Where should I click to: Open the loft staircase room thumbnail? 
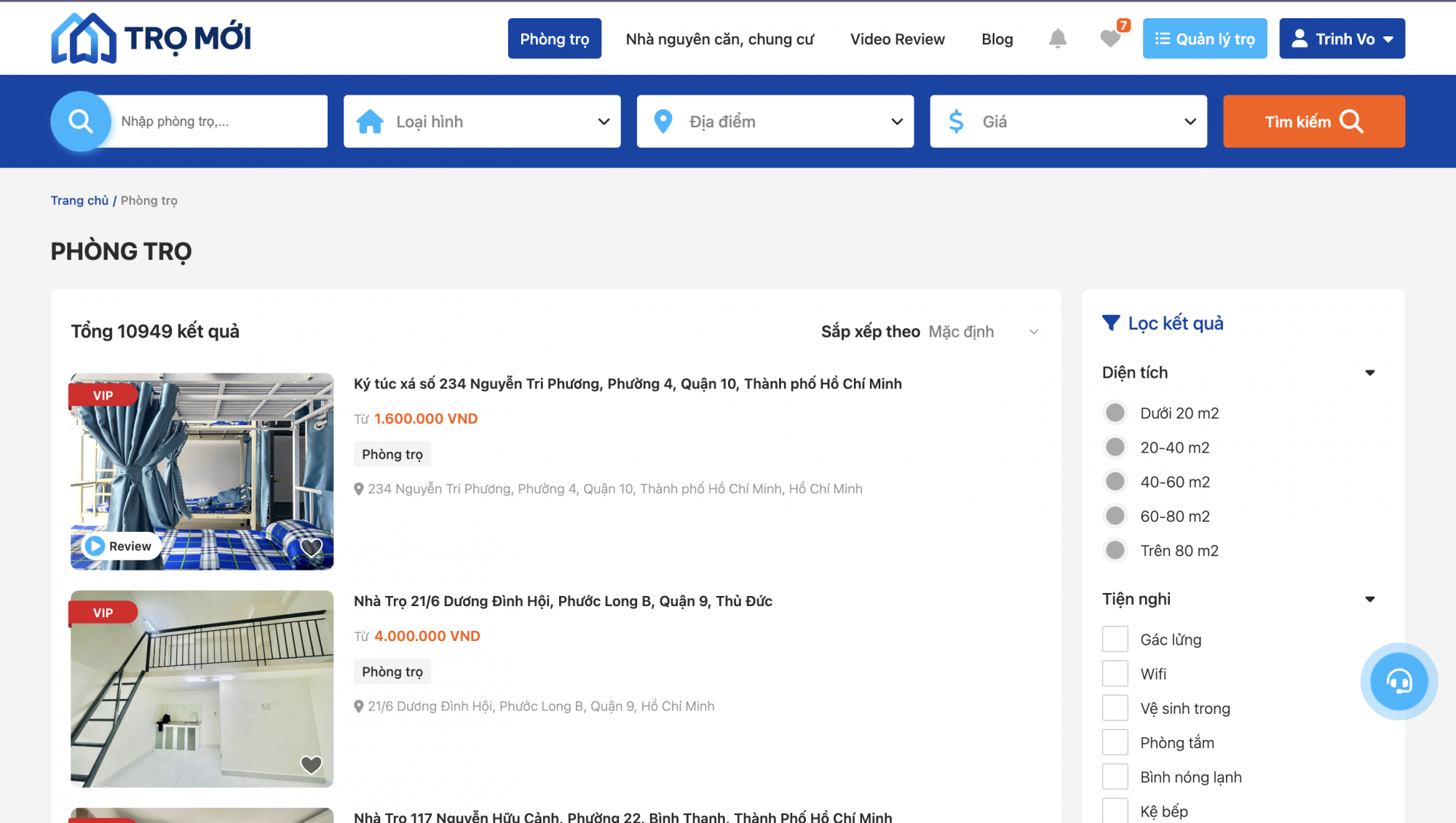point(202,689)
